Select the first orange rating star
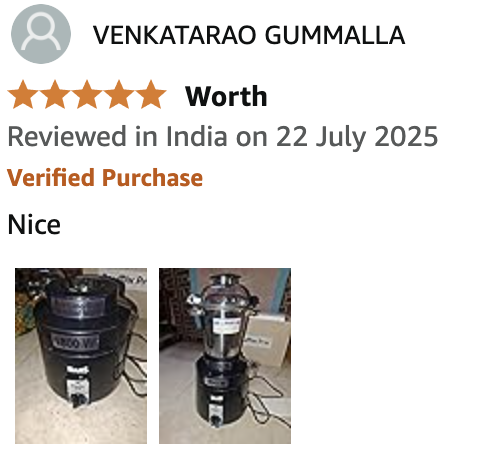The width and height of the screenshot is (490, 470). (x=23, y=95)
